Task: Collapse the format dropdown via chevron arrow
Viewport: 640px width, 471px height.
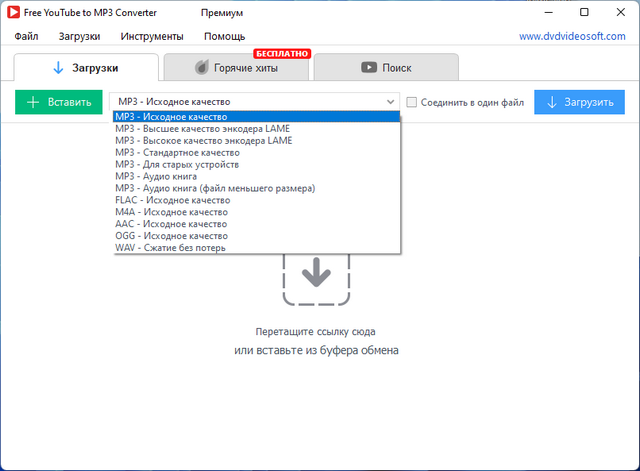Action: (390, 102)
